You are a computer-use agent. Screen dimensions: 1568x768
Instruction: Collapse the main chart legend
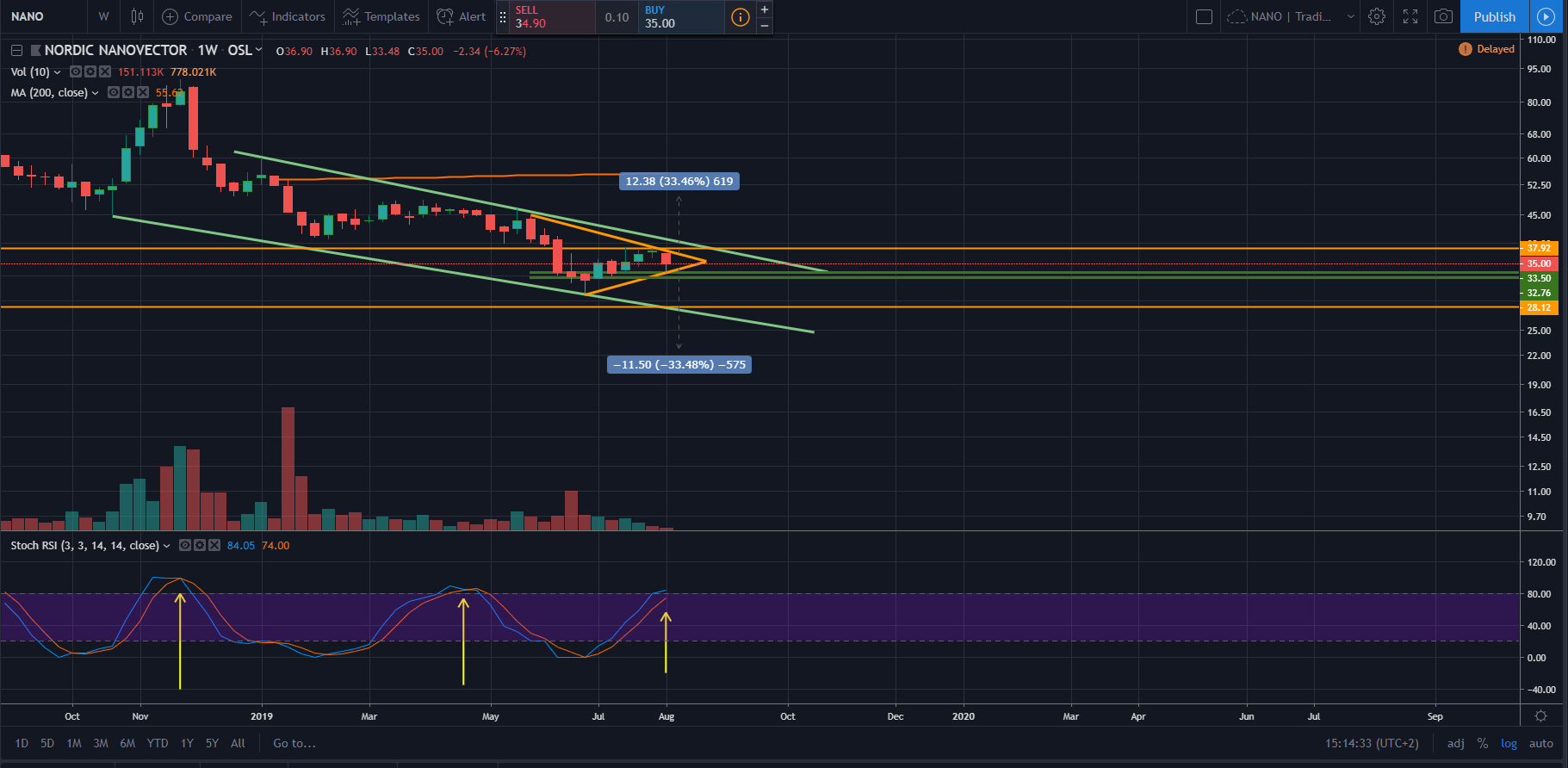tap(16, 51)
